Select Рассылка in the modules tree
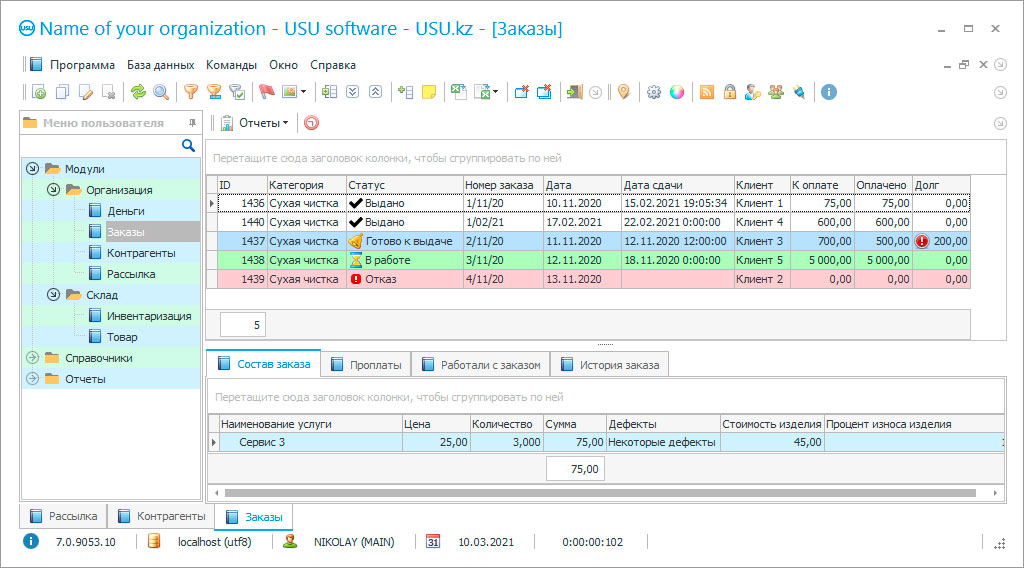Image resolution: width=1024 pixels, height=568 pixels. 131,274
